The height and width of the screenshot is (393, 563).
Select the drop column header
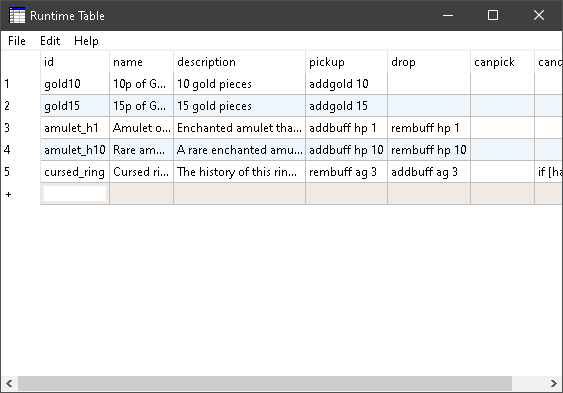point(429,62)
